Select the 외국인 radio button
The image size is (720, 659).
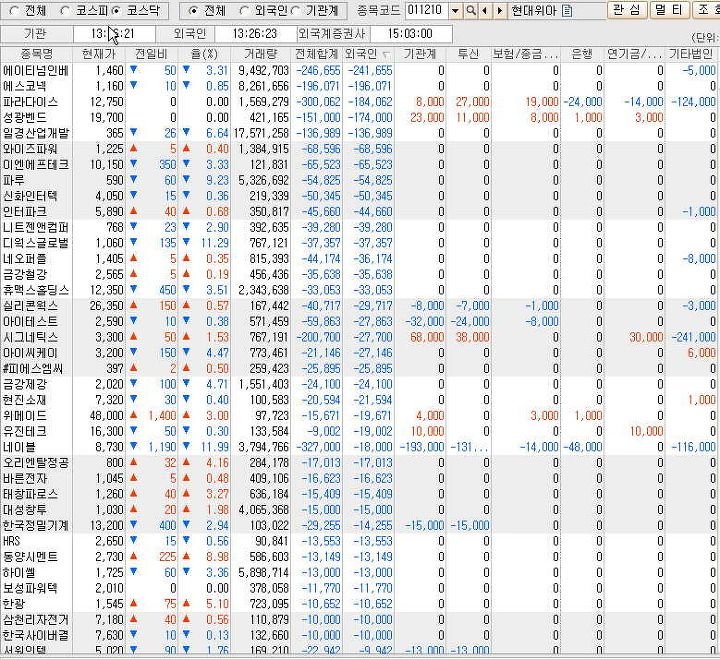pyautogui.click(x=245, y=11)
